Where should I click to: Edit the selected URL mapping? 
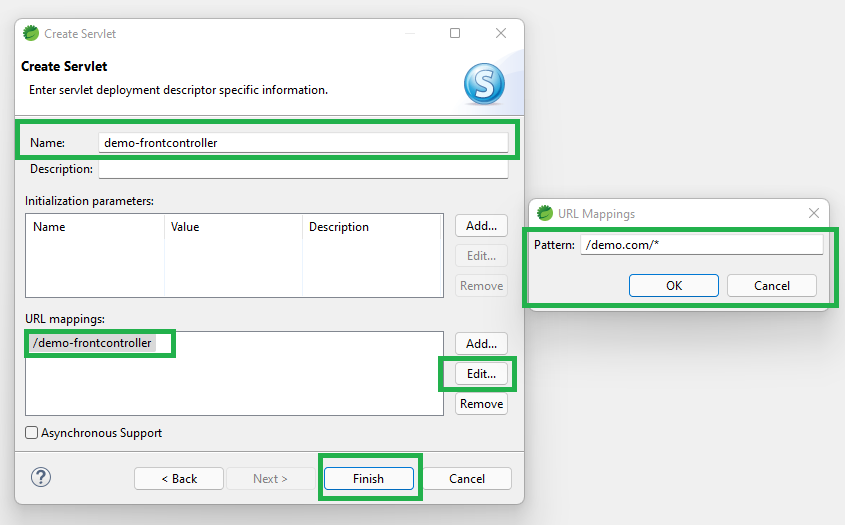point(481,374)
